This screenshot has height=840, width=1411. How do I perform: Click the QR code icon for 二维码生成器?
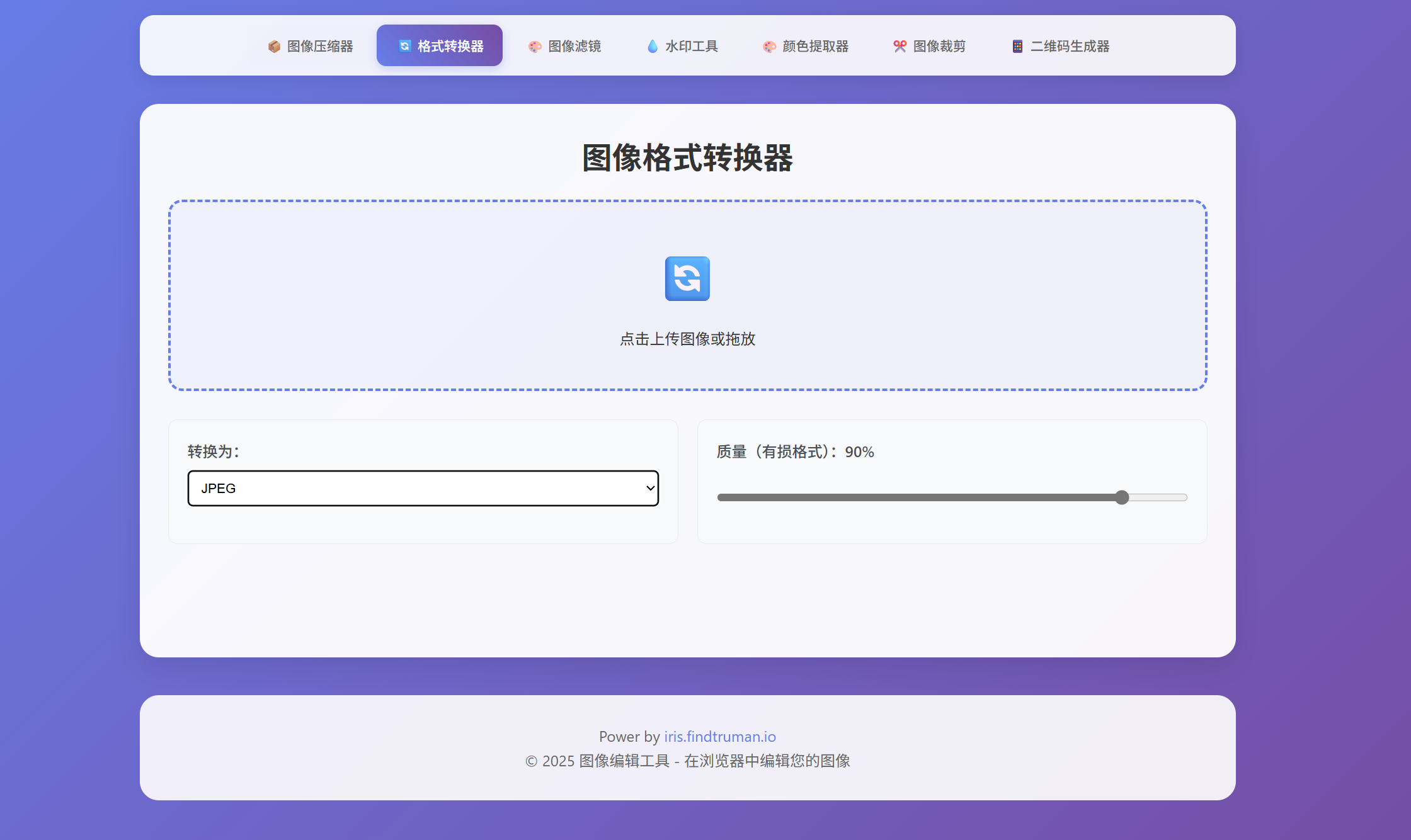coord(1017,46)
